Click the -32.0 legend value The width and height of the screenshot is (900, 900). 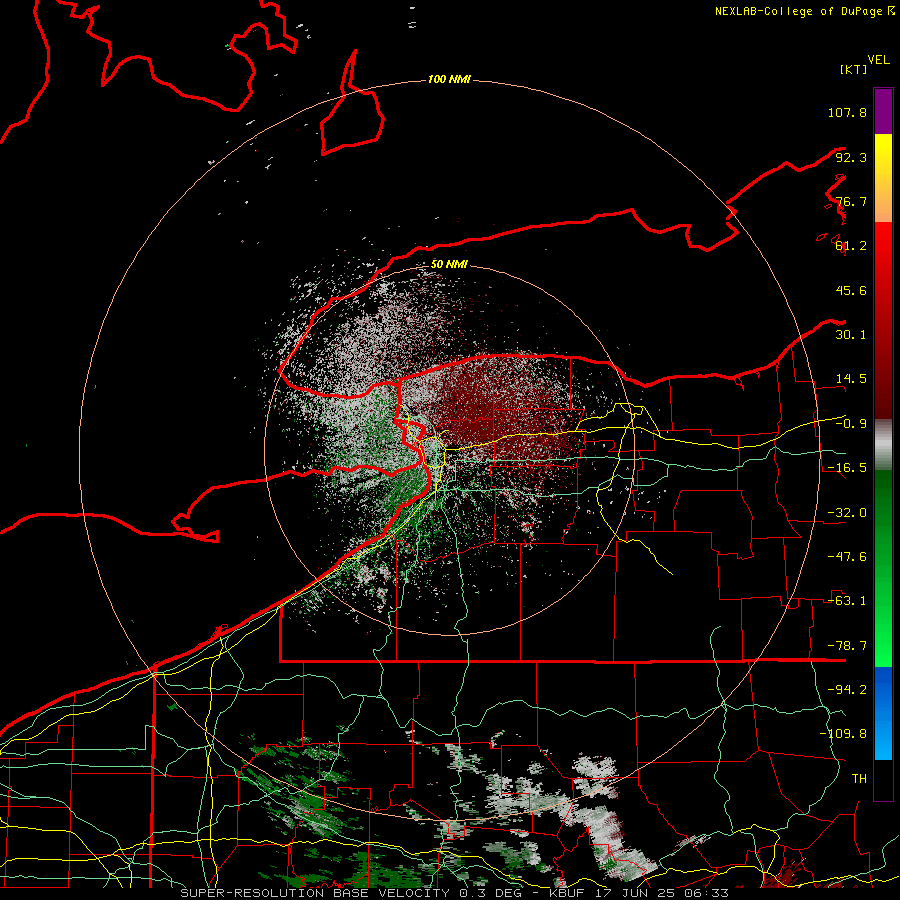point(847,513)
